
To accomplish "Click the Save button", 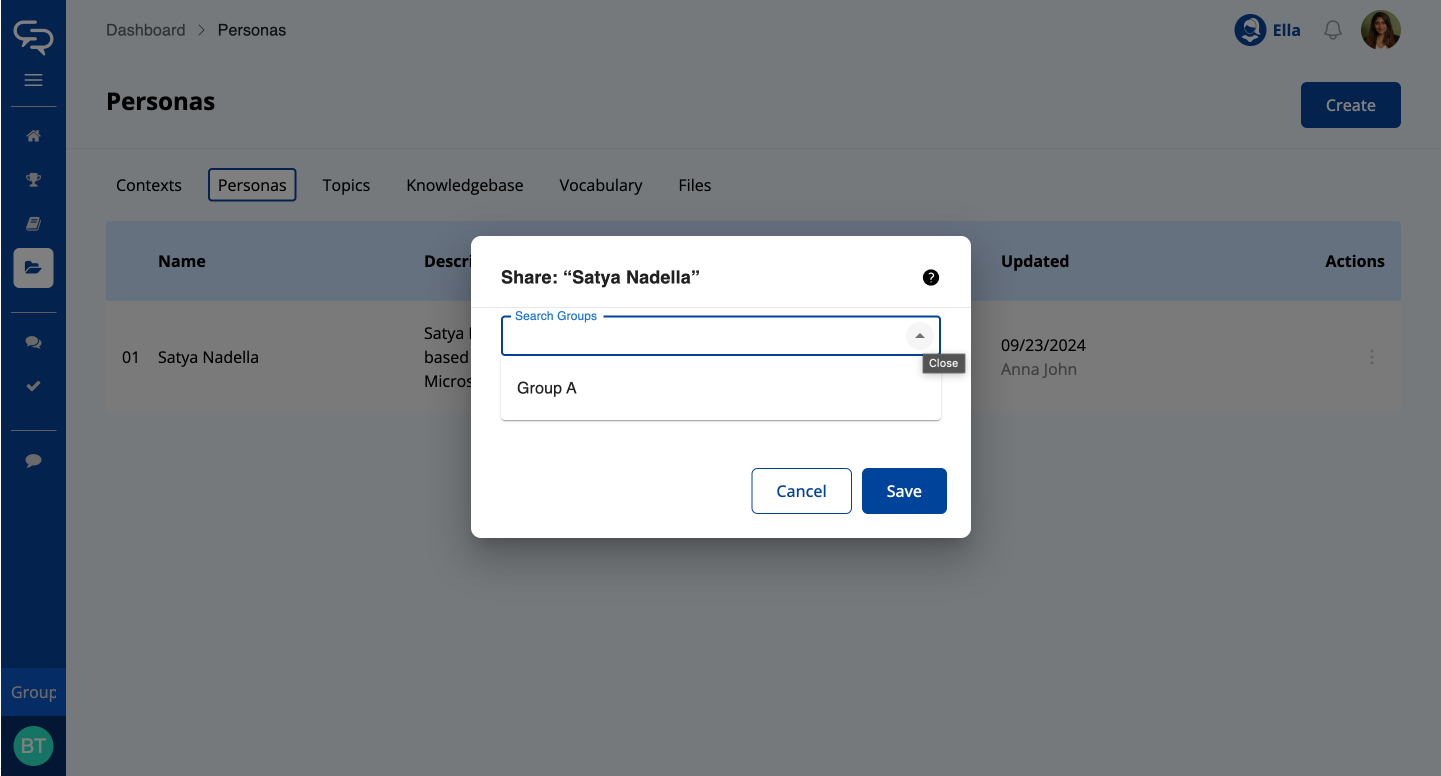I will pos(903,491).
